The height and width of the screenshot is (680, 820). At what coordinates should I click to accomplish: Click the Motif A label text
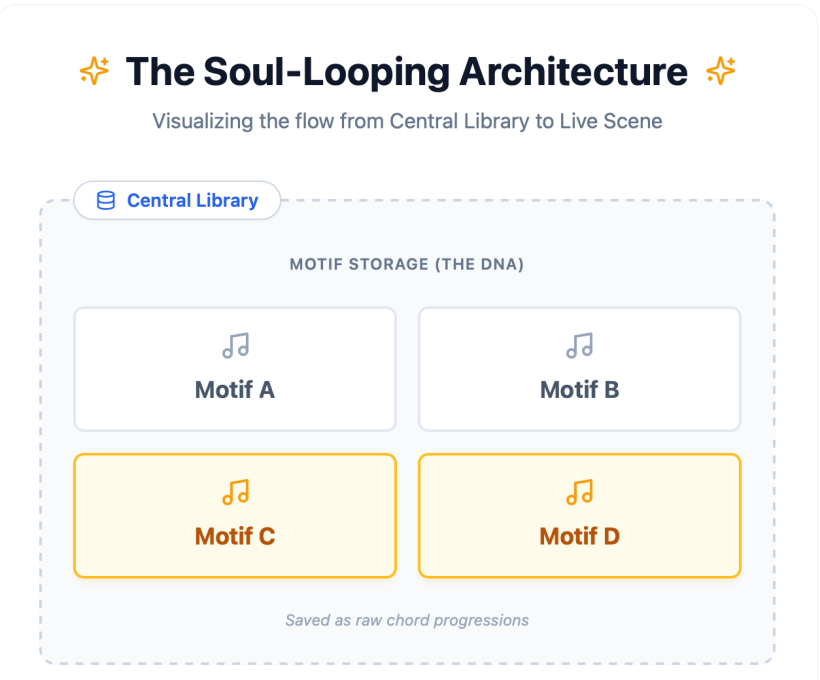tap(235, 390)
